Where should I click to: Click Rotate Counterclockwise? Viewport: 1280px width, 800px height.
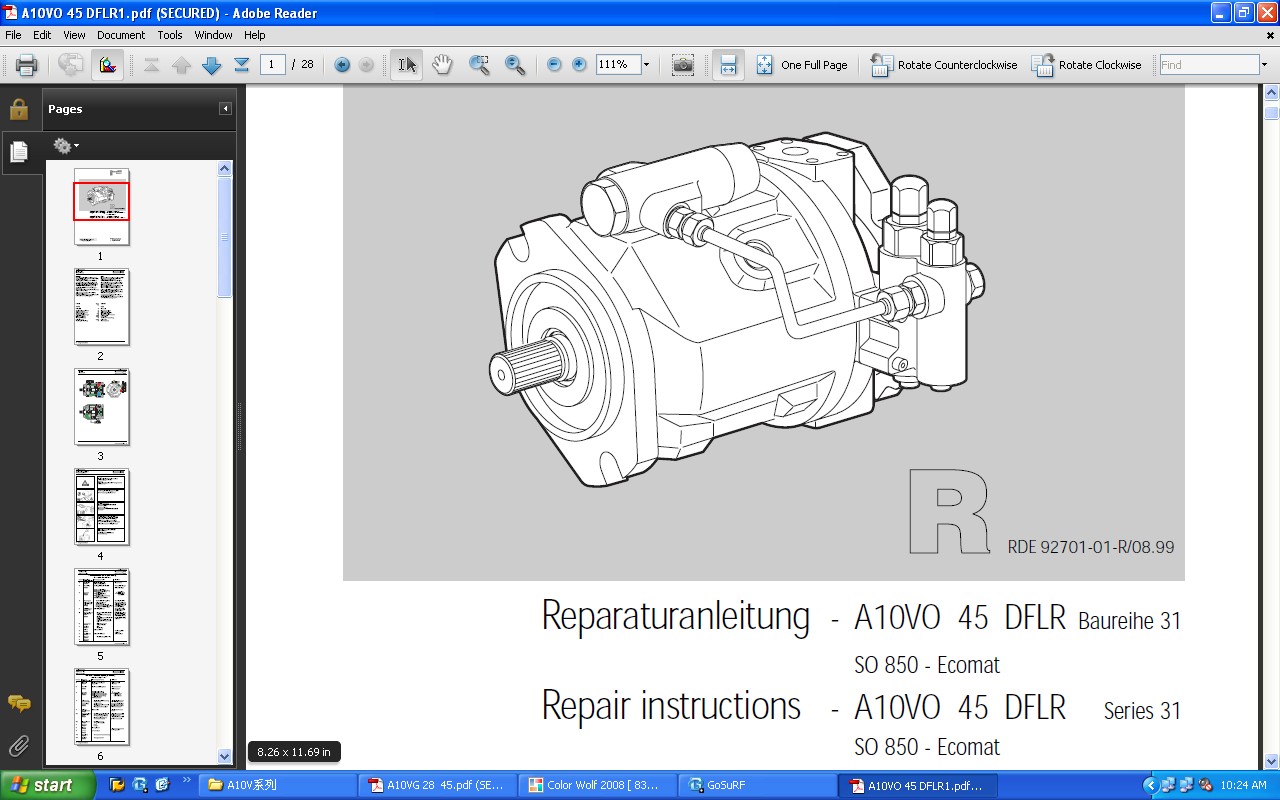[944, 65]
